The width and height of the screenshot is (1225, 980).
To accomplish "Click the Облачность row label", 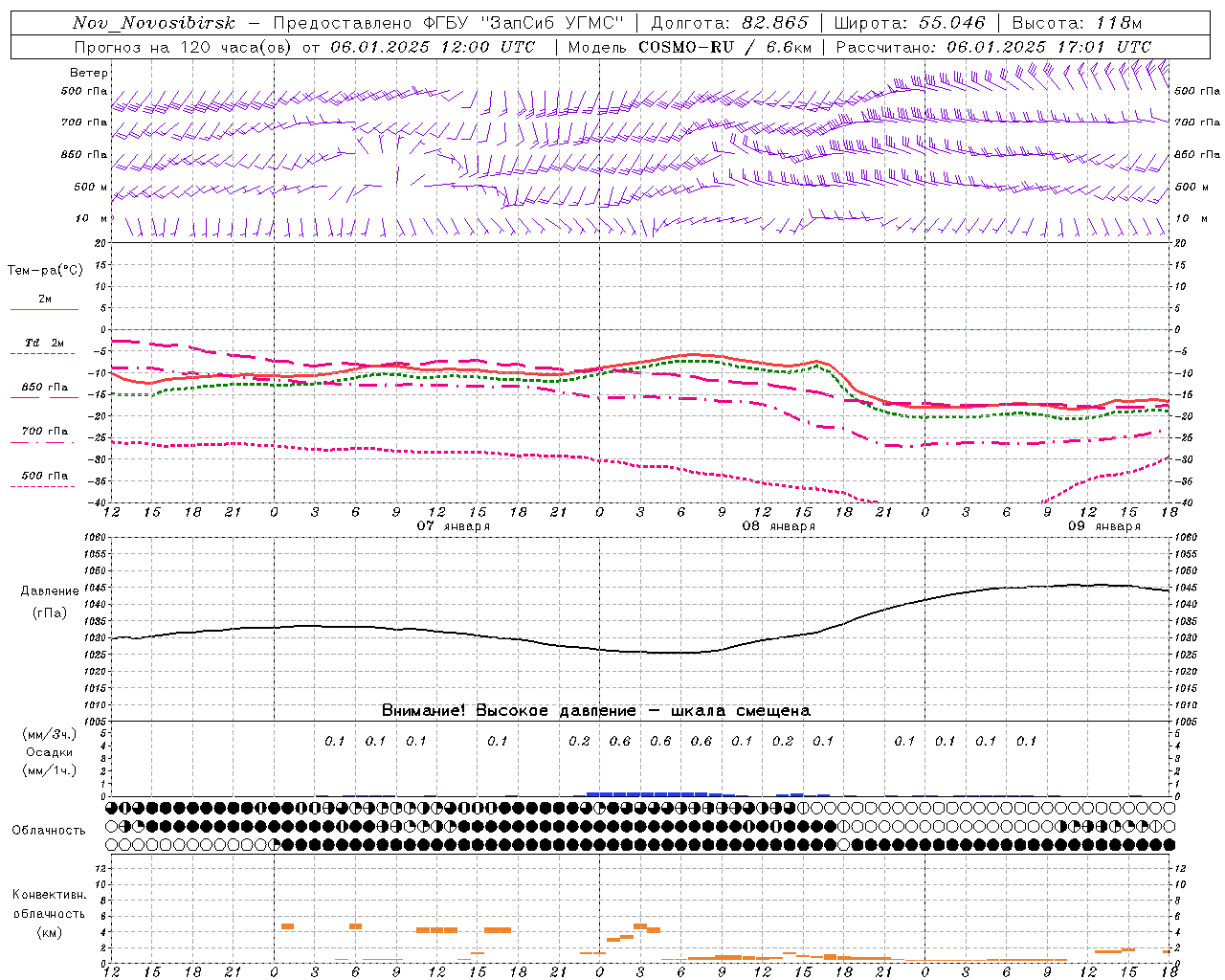I will click(x=49, y=831).
